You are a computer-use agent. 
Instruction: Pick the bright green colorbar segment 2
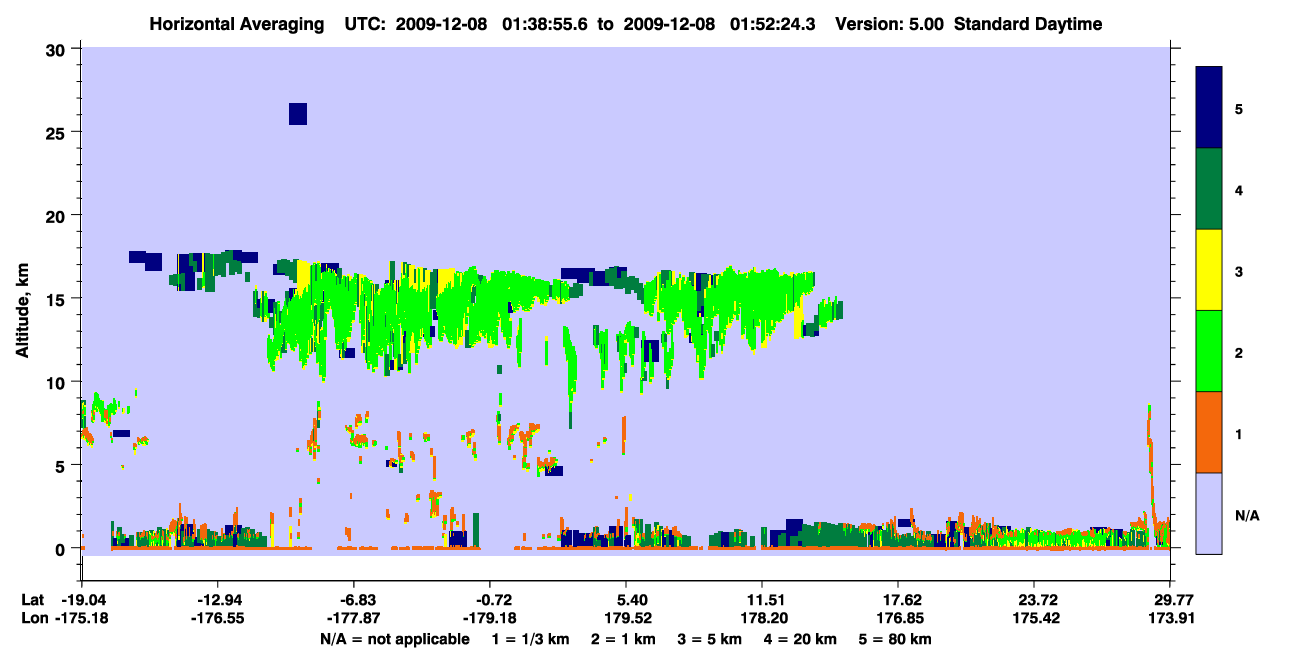coord(1209,351)
